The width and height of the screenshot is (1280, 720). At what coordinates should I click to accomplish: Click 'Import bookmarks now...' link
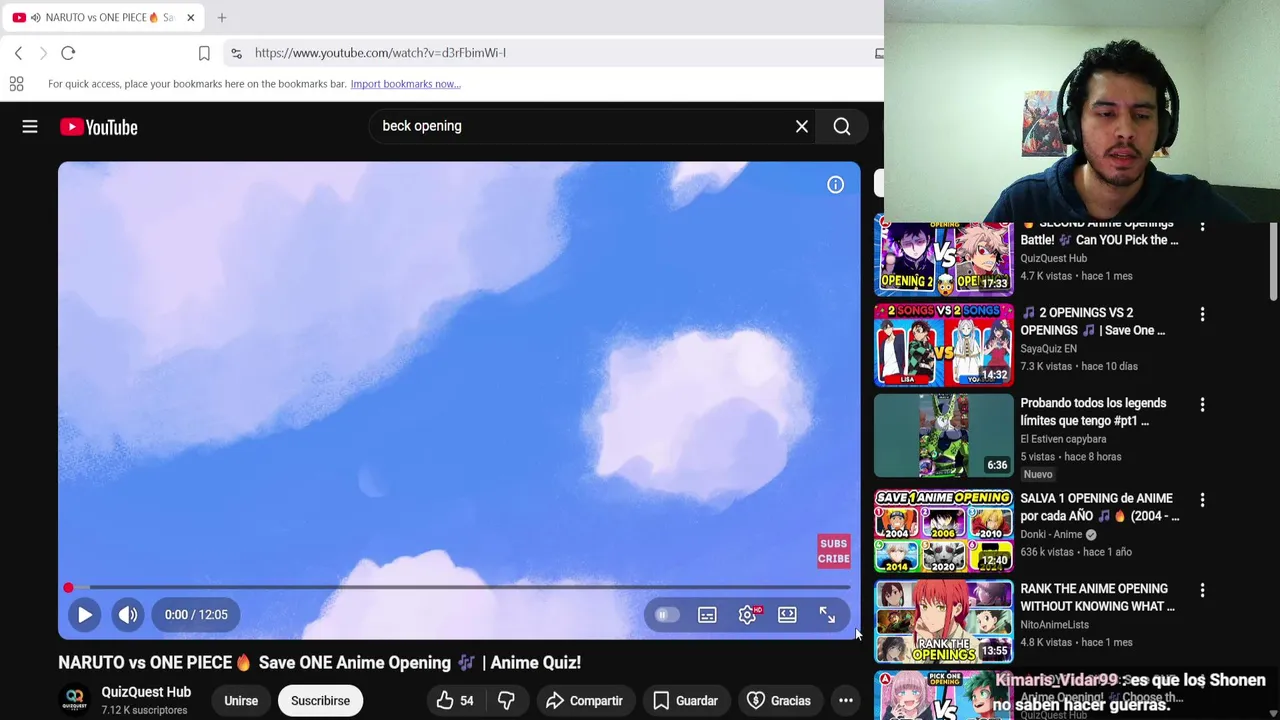[x=405, y=84]
